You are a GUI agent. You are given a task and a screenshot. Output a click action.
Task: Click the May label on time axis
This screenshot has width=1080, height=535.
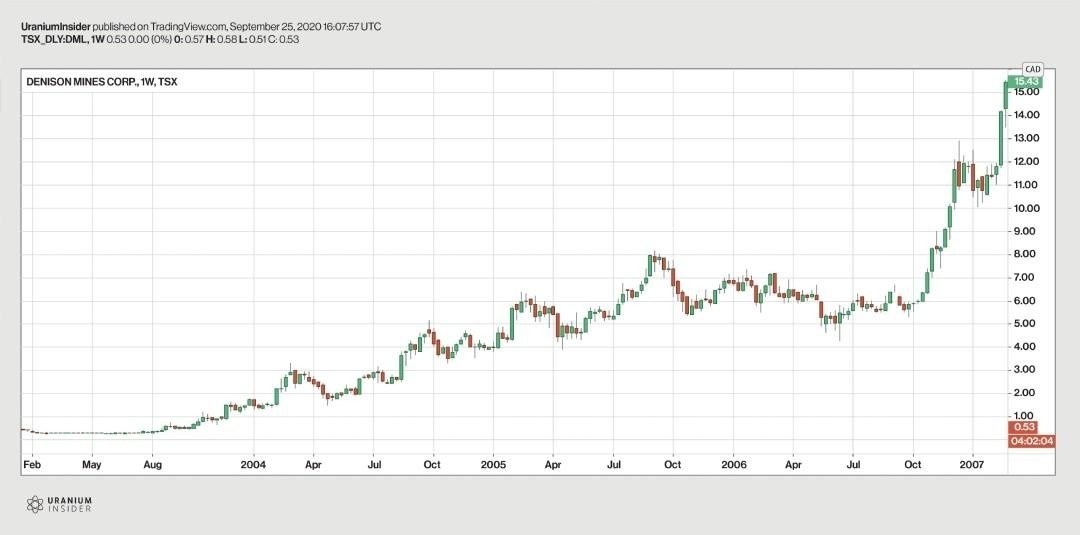[92, 465]
